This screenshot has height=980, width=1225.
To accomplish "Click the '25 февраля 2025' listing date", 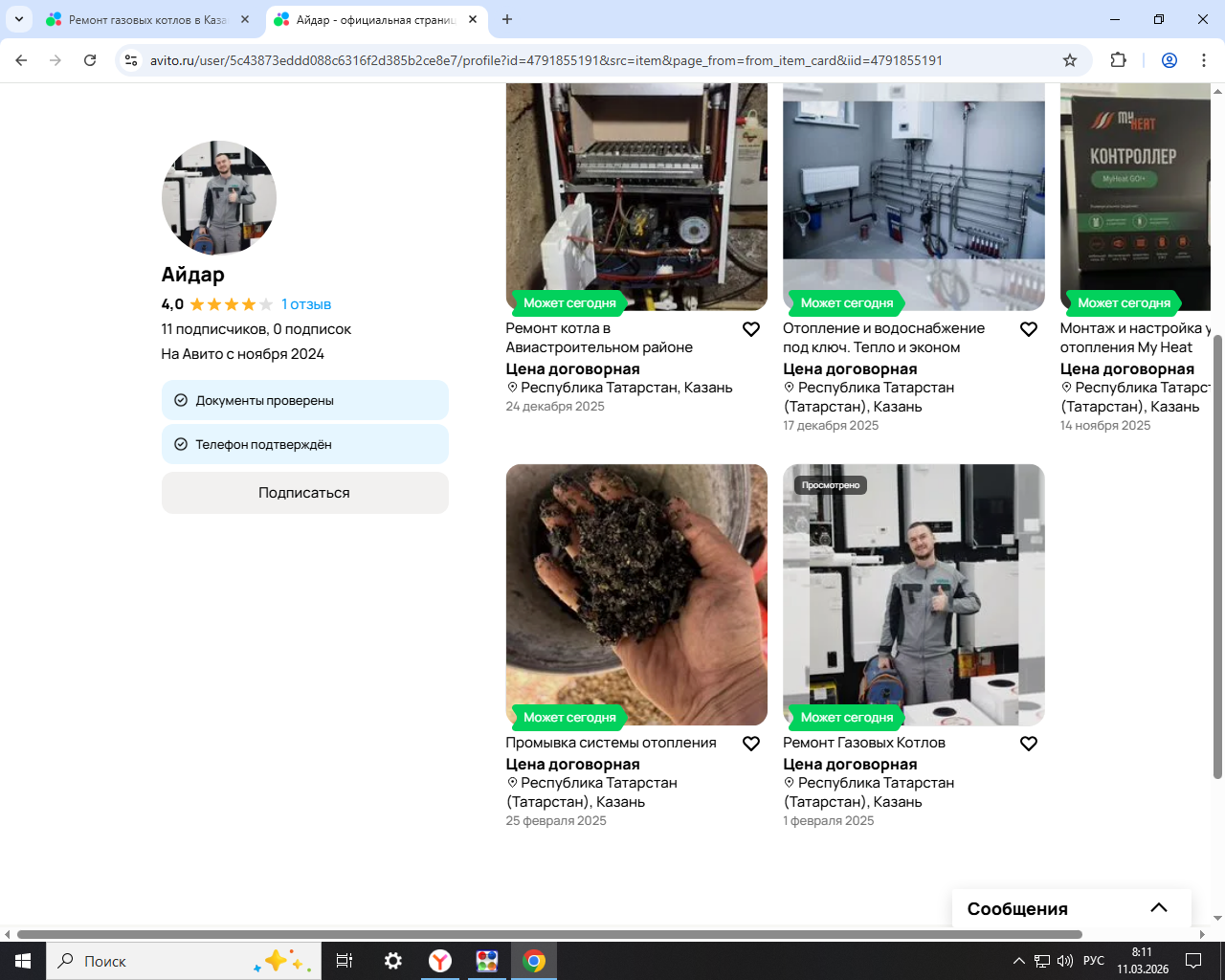I will 556,821.
